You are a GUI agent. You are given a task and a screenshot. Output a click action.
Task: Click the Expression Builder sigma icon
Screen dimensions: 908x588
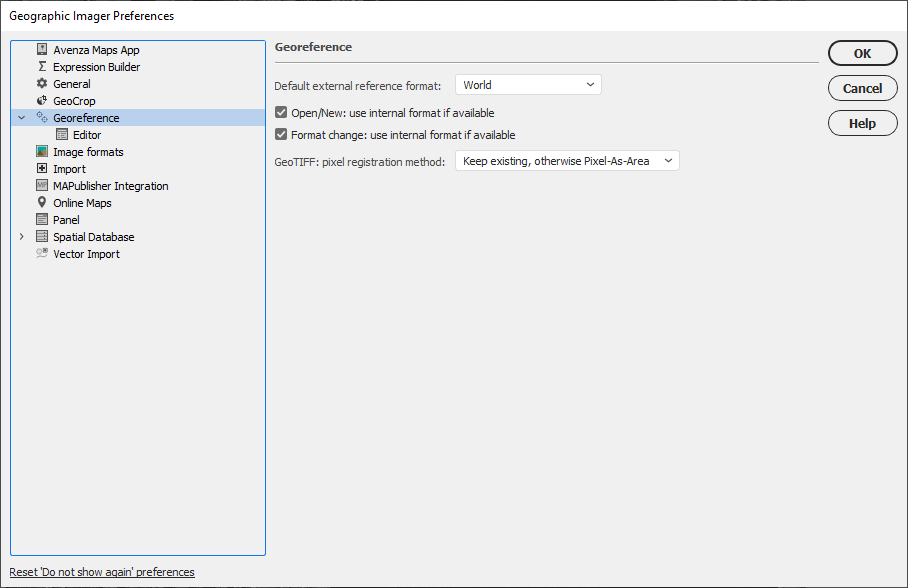pos(42,67)
